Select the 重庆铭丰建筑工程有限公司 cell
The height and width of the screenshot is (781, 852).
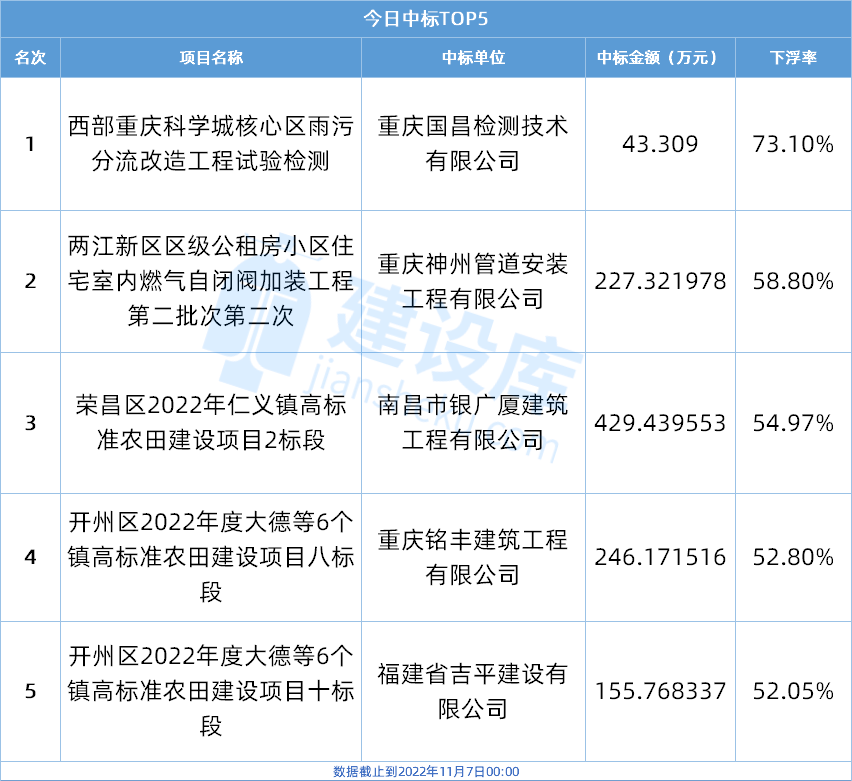pyautogui.click(x=473, y=557)
